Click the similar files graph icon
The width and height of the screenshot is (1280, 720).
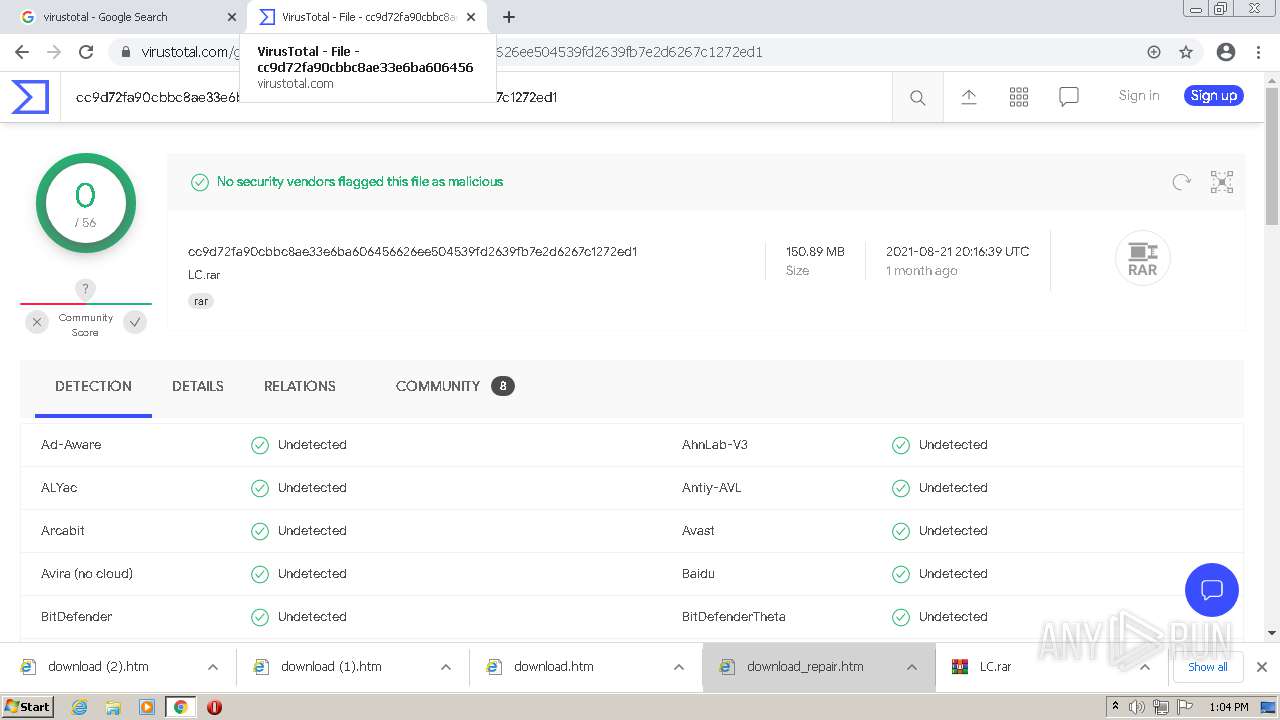pyautogui.click(x=1222, y=182)
